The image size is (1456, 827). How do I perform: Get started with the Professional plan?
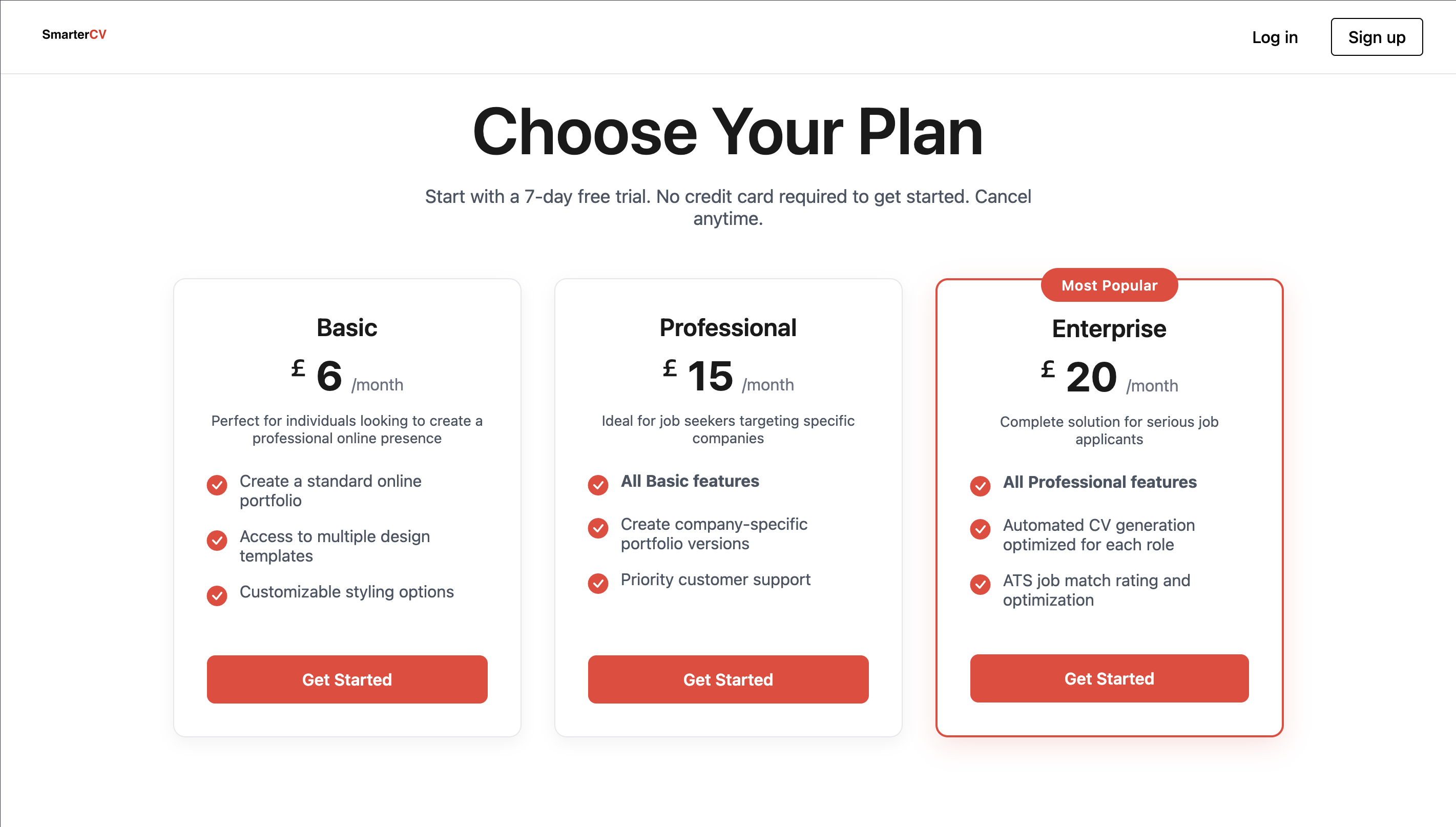point(728,679)
